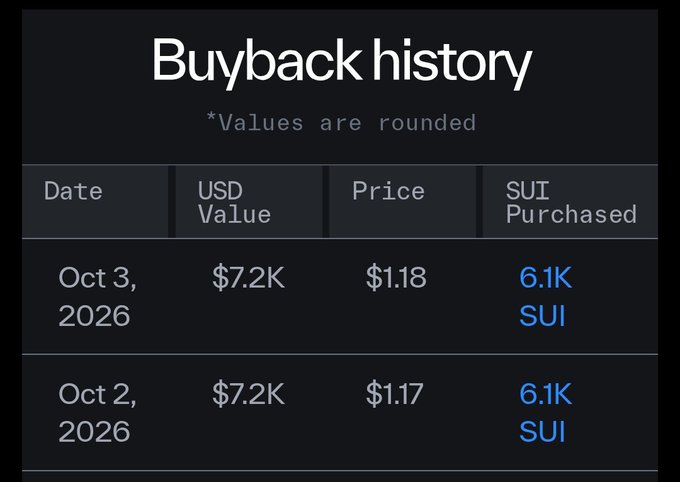680x482 pixels.
Task: Click the $7.2K value in Oct 3 row
Action: coord(248,277)
